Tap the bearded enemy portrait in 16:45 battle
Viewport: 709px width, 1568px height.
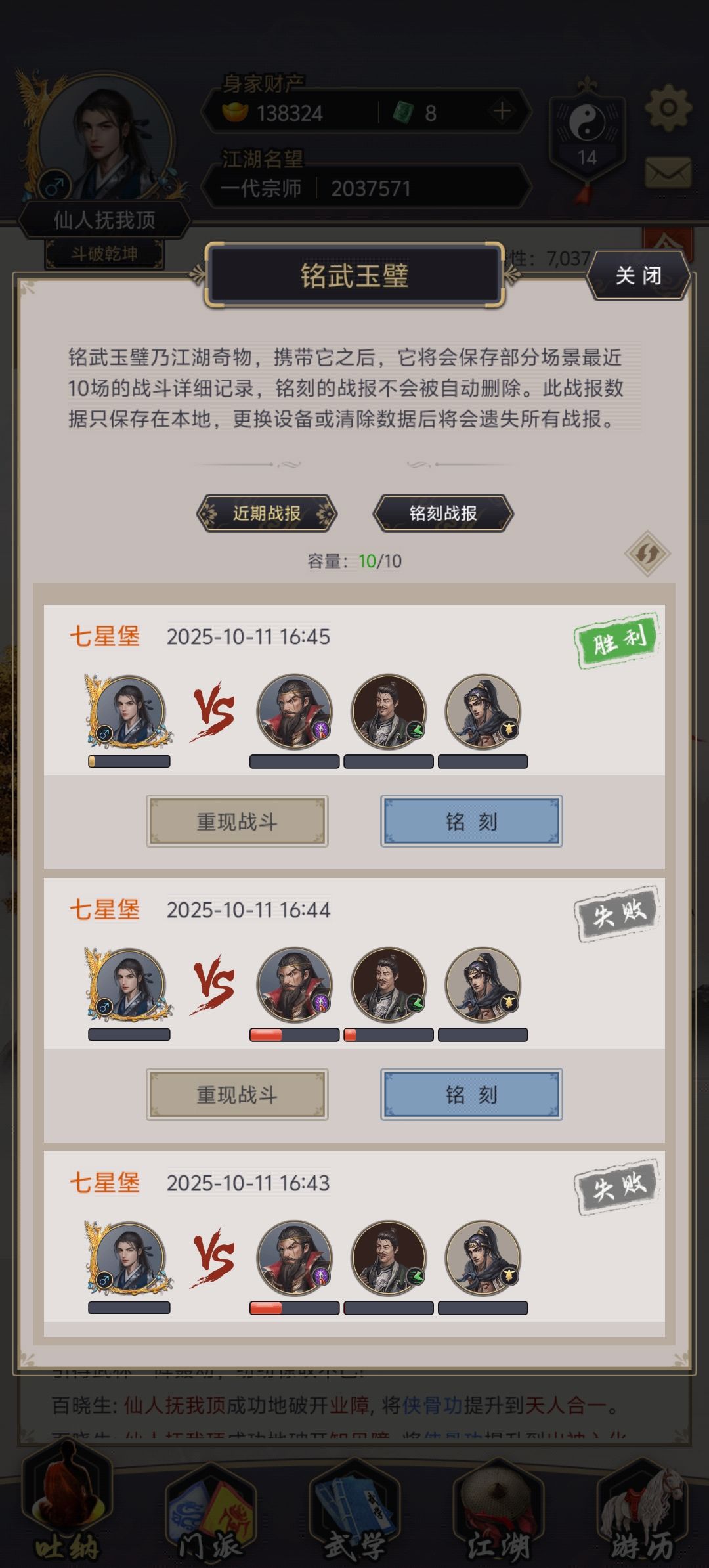(x=294, y=712)
